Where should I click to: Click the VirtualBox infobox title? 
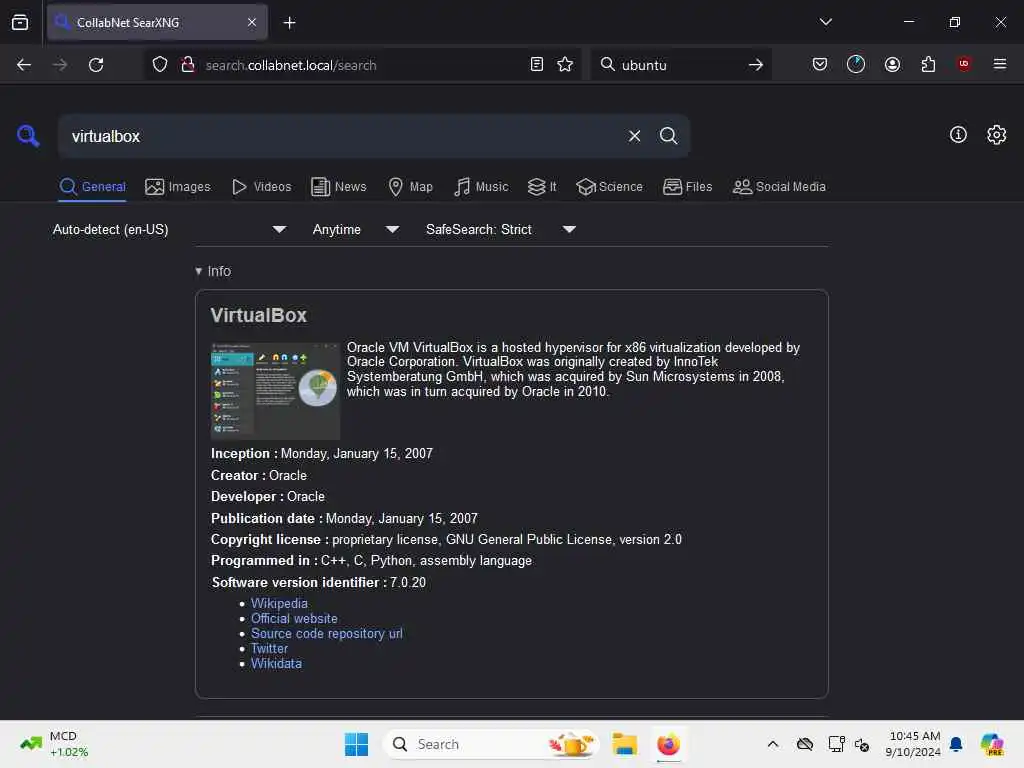tap(259, 315)
